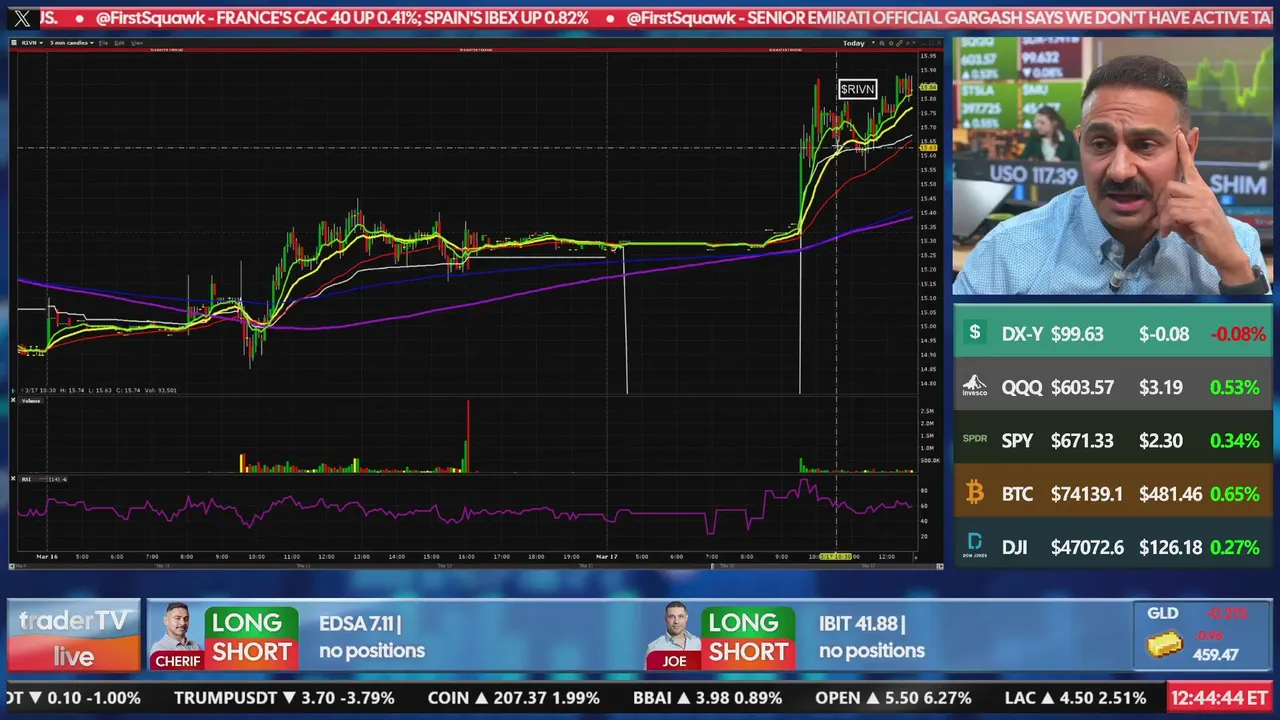Select the QQQ price $603.57
Screen dimensions: 1280x720
[1082, 387]
